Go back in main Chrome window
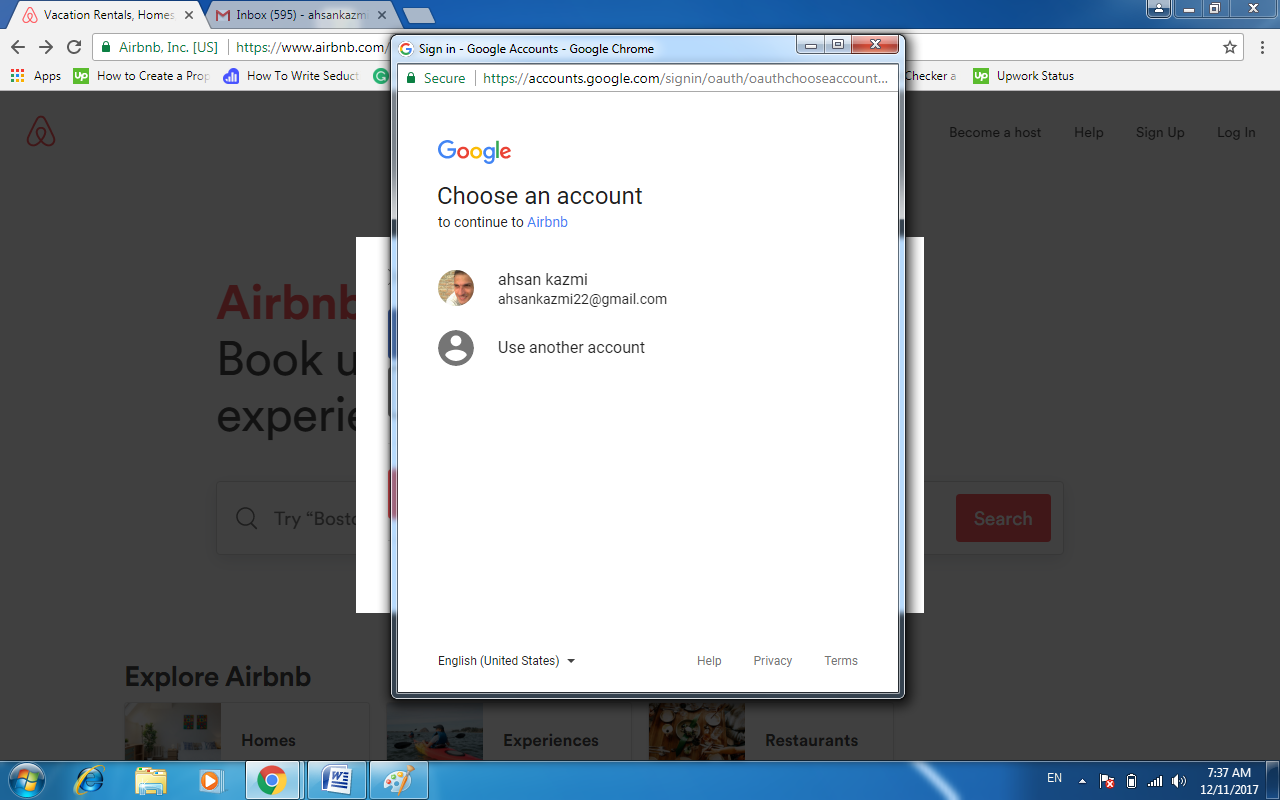 (x=18, y=47)
